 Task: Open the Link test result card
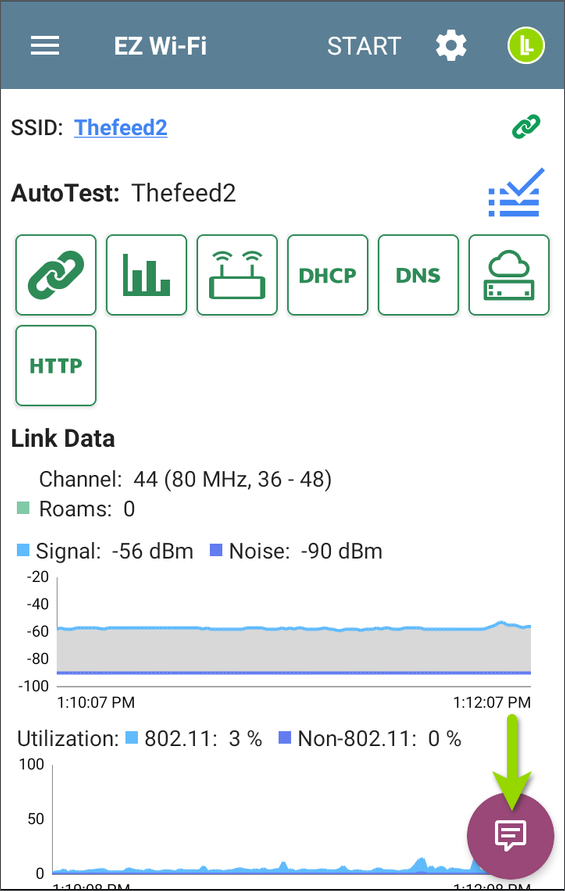coord(56,275)
